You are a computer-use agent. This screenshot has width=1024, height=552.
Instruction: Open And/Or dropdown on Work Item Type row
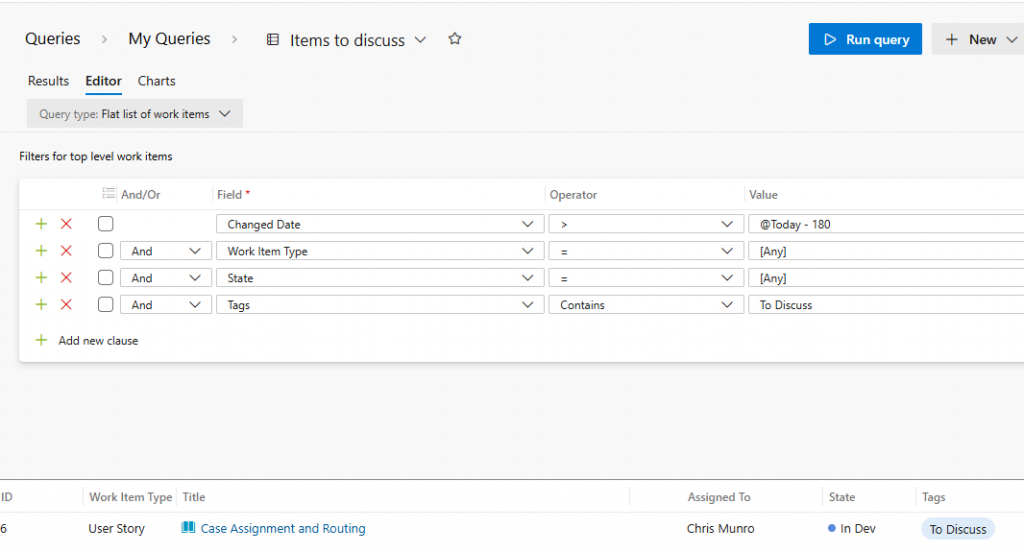point(165,251)
